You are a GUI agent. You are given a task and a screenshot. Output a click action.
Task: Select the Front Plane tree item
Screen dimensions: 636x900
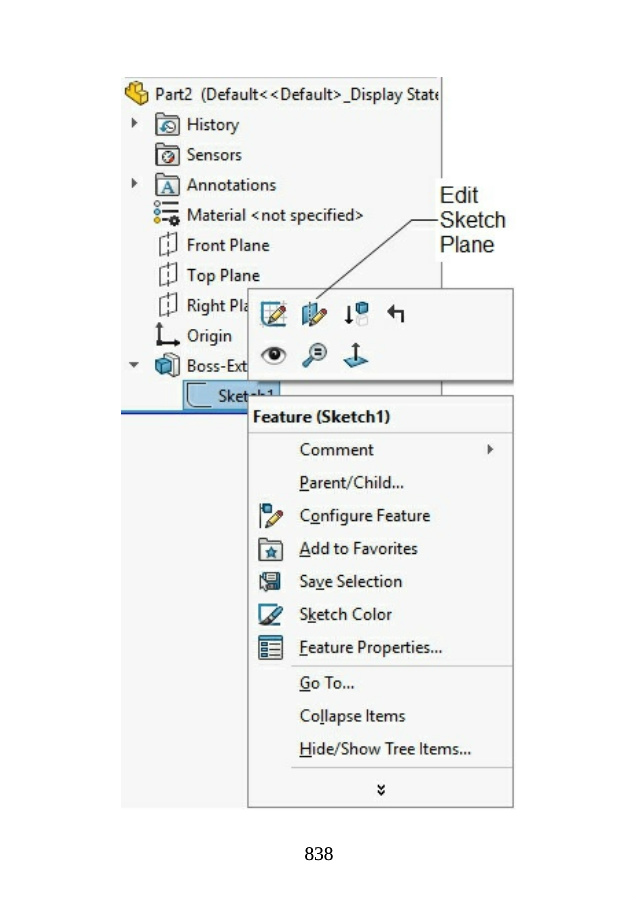tap(227, 245)
